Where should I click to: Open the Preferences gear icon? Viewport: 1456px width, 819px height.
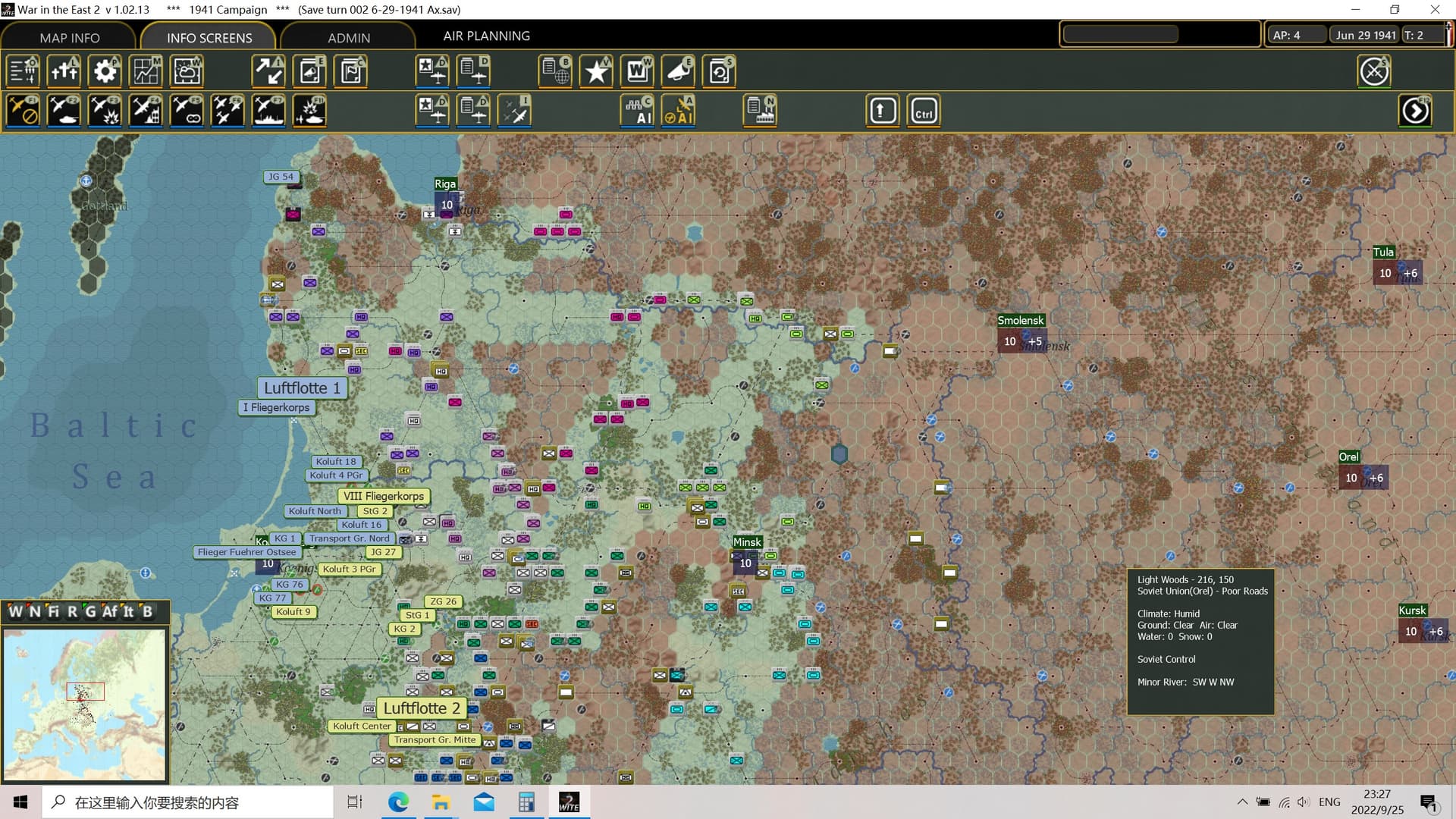click(105, 71)
